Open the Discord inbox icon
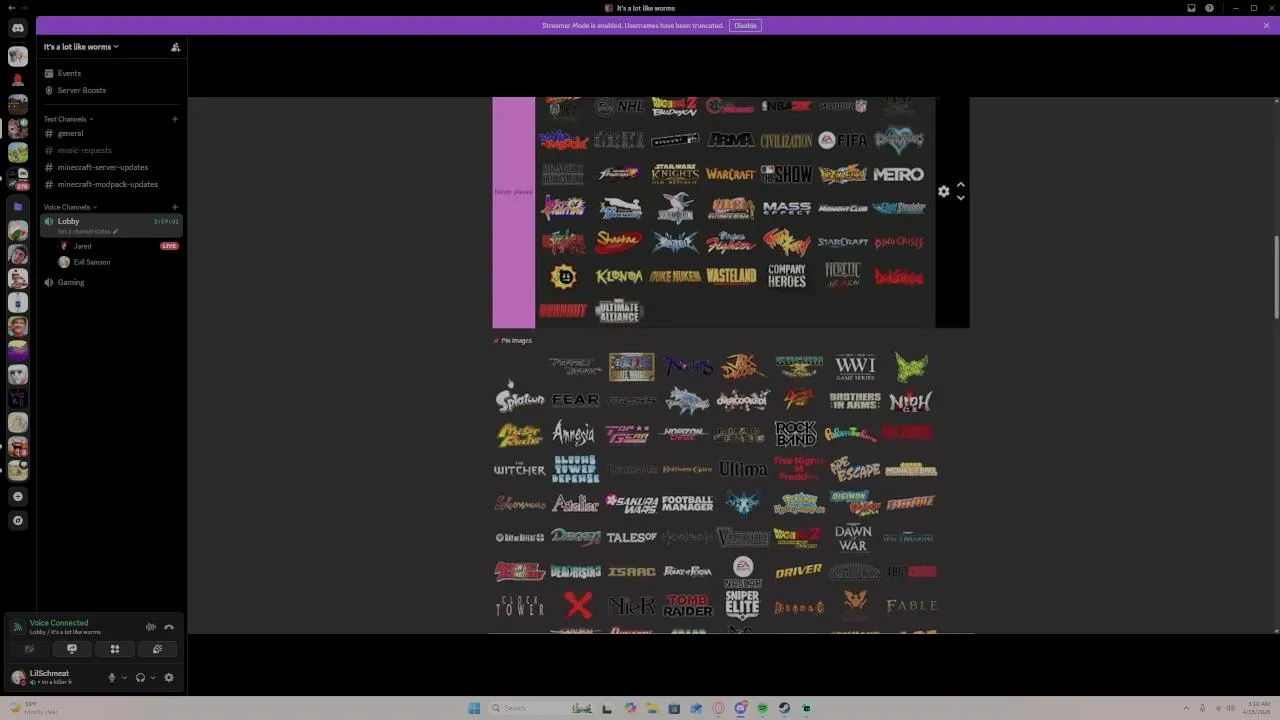1280x720 pixels. pyautogui.click(x=1191, y=8)
